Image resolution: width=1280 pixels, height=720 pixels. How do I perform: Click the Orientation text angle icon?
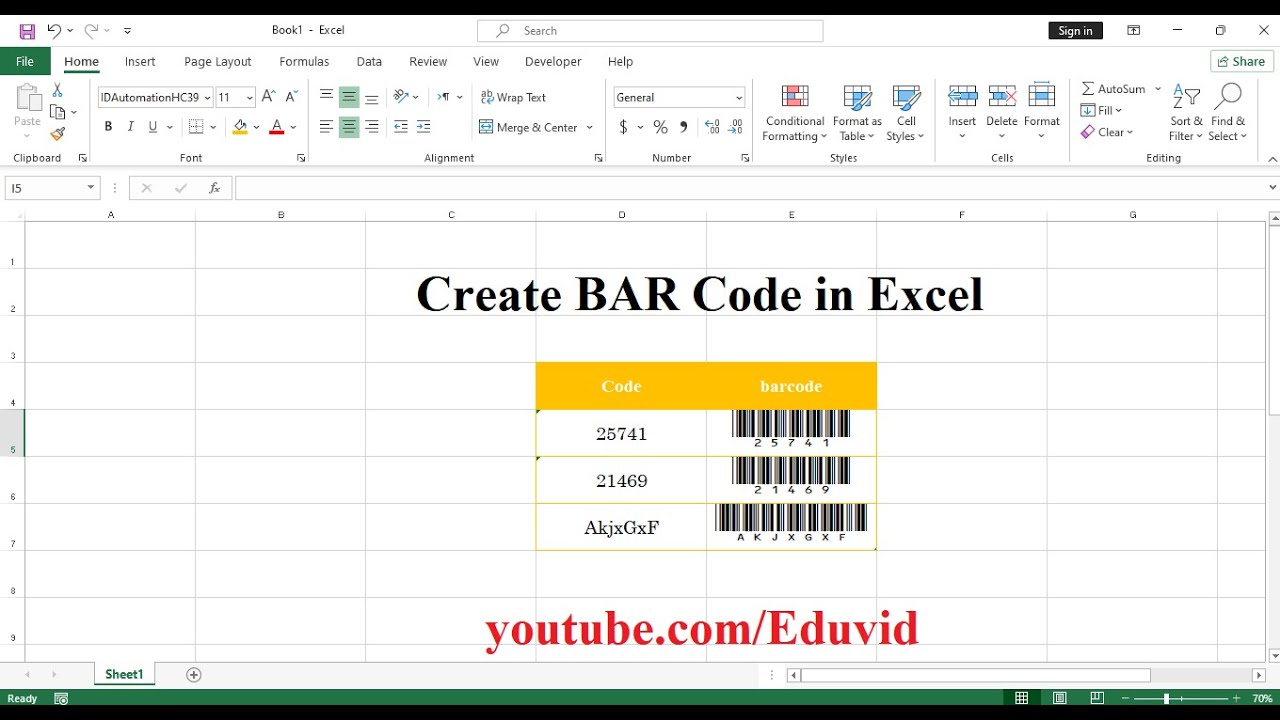401,97
